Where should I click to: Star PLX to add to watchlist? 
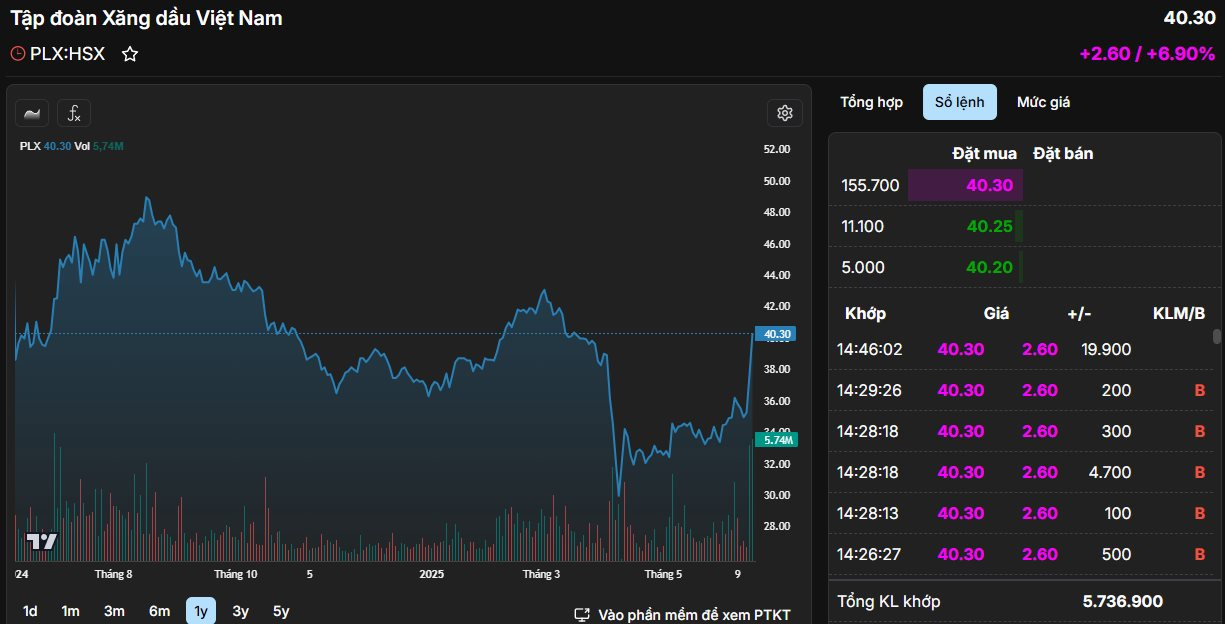[130, 54]
